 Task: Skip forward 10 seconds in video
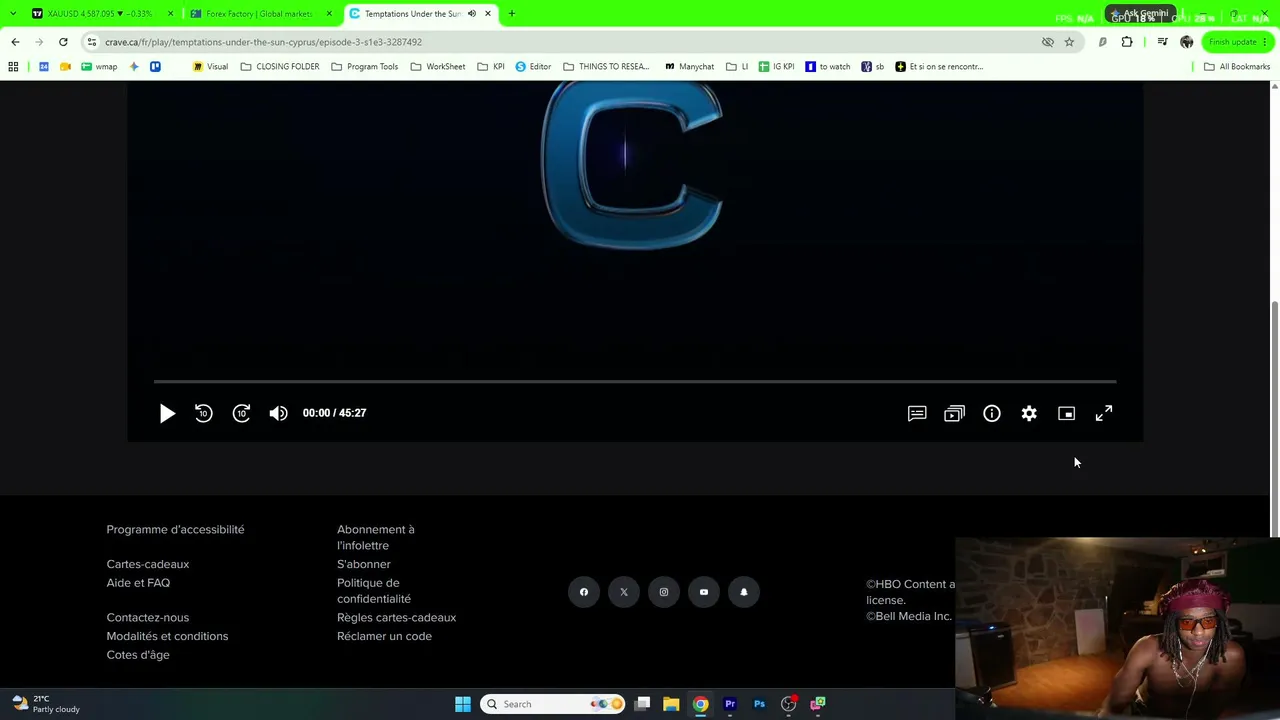tap(241, 413)
